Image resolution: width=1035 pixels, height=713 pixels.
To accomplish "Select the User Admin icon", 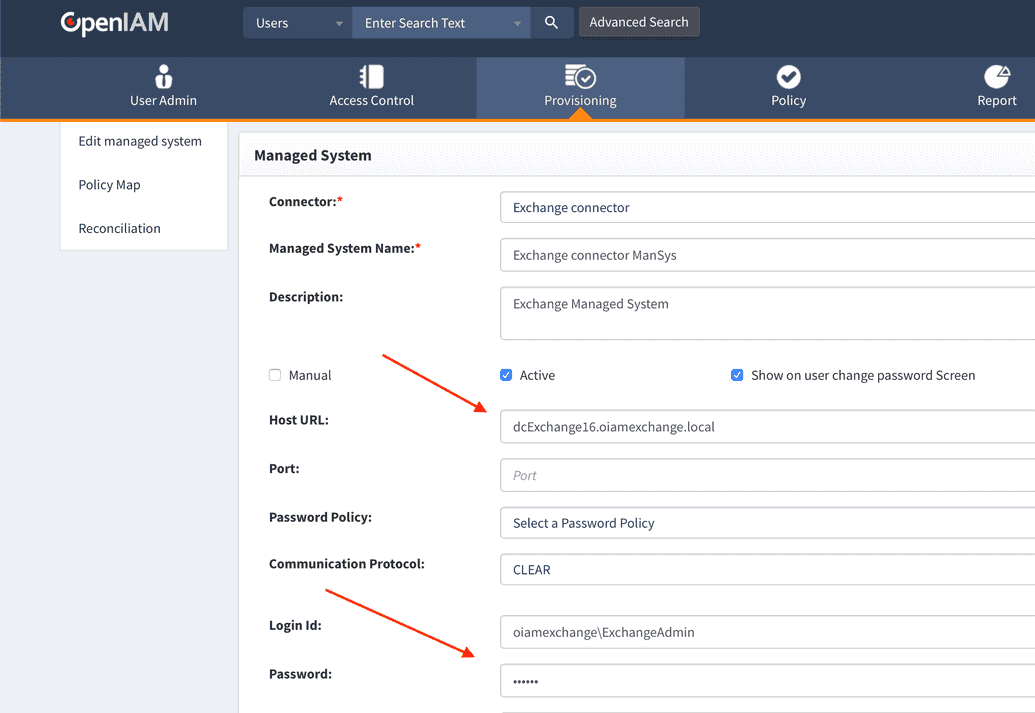I will [163, 75].
